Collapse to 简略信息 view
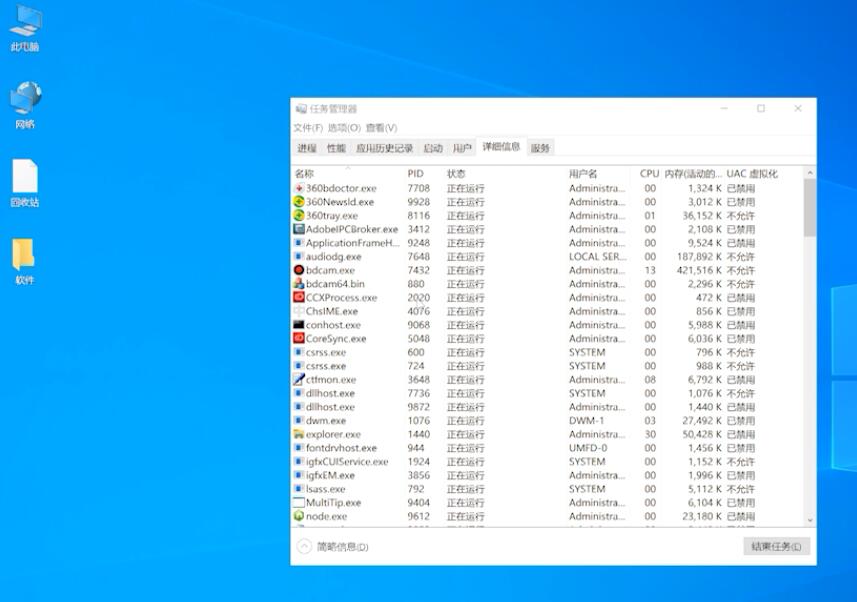The height and width of the screenshot is (602, 857). tap(333, 546)
